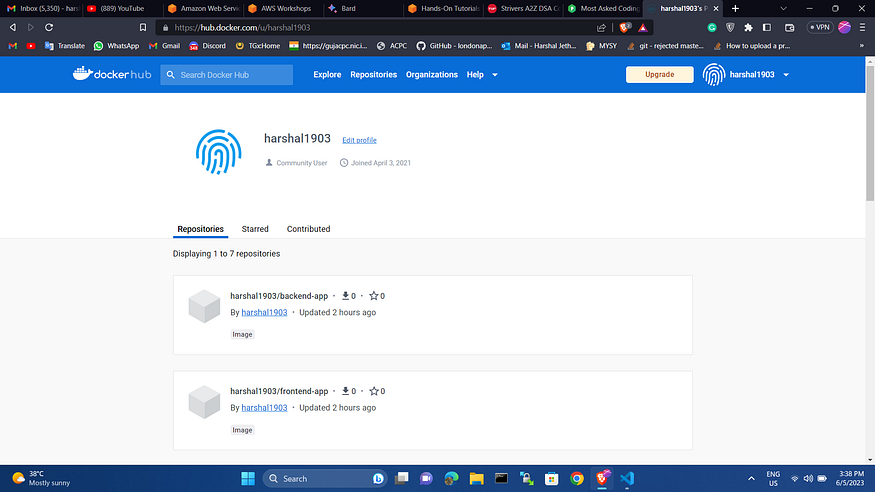Viewport: 875px width, 492px height.
Task: Switch to the YouTube browser tab
Action: [122, 8]
